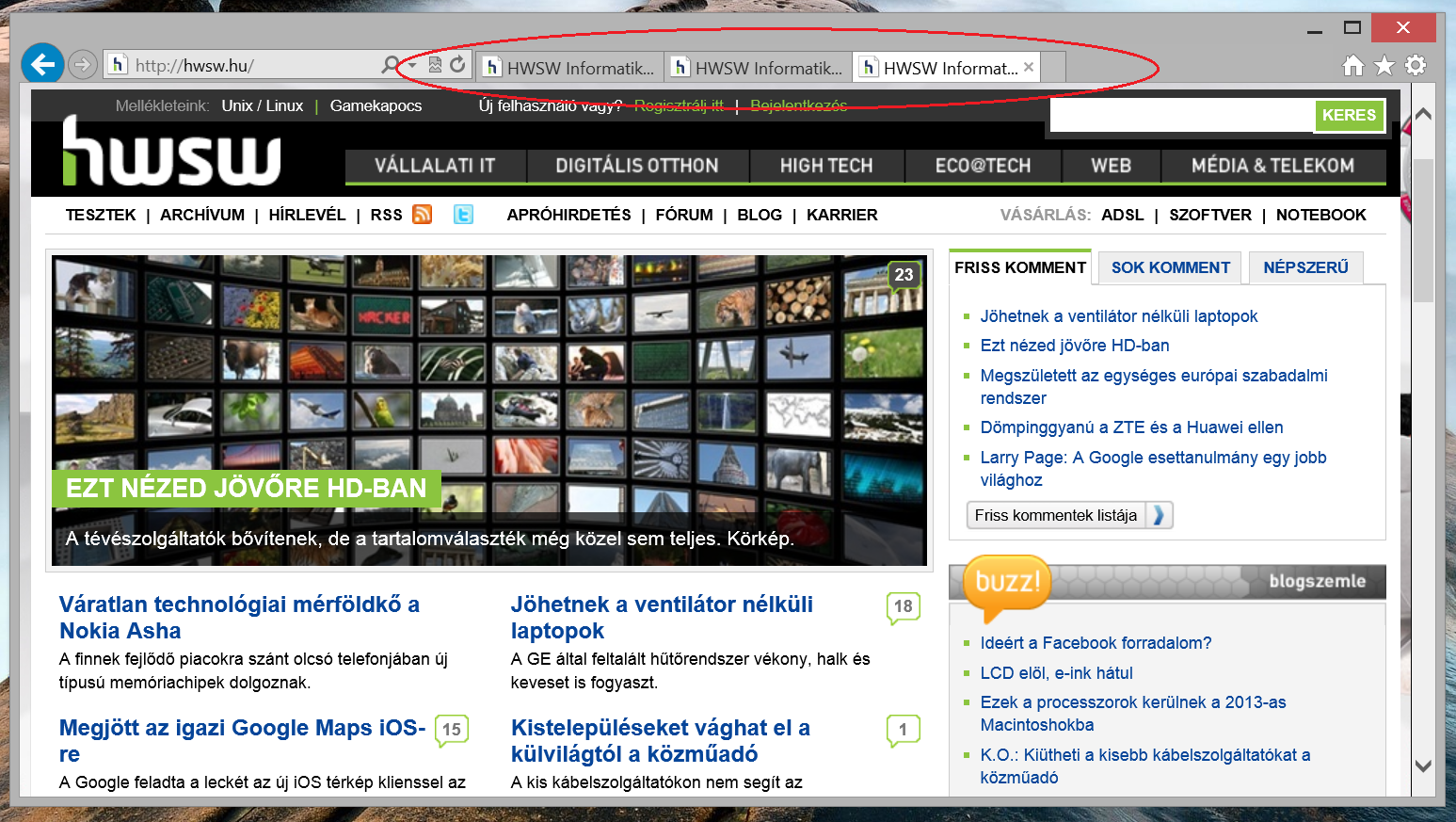
Task: Open Megjött az igazi Google Maps iOS-re article
Action: coord(242,741)
